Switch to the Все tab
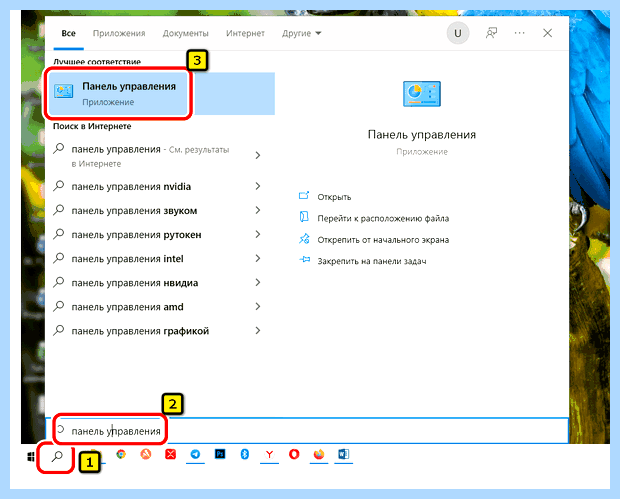 click(x=68, y=34)
